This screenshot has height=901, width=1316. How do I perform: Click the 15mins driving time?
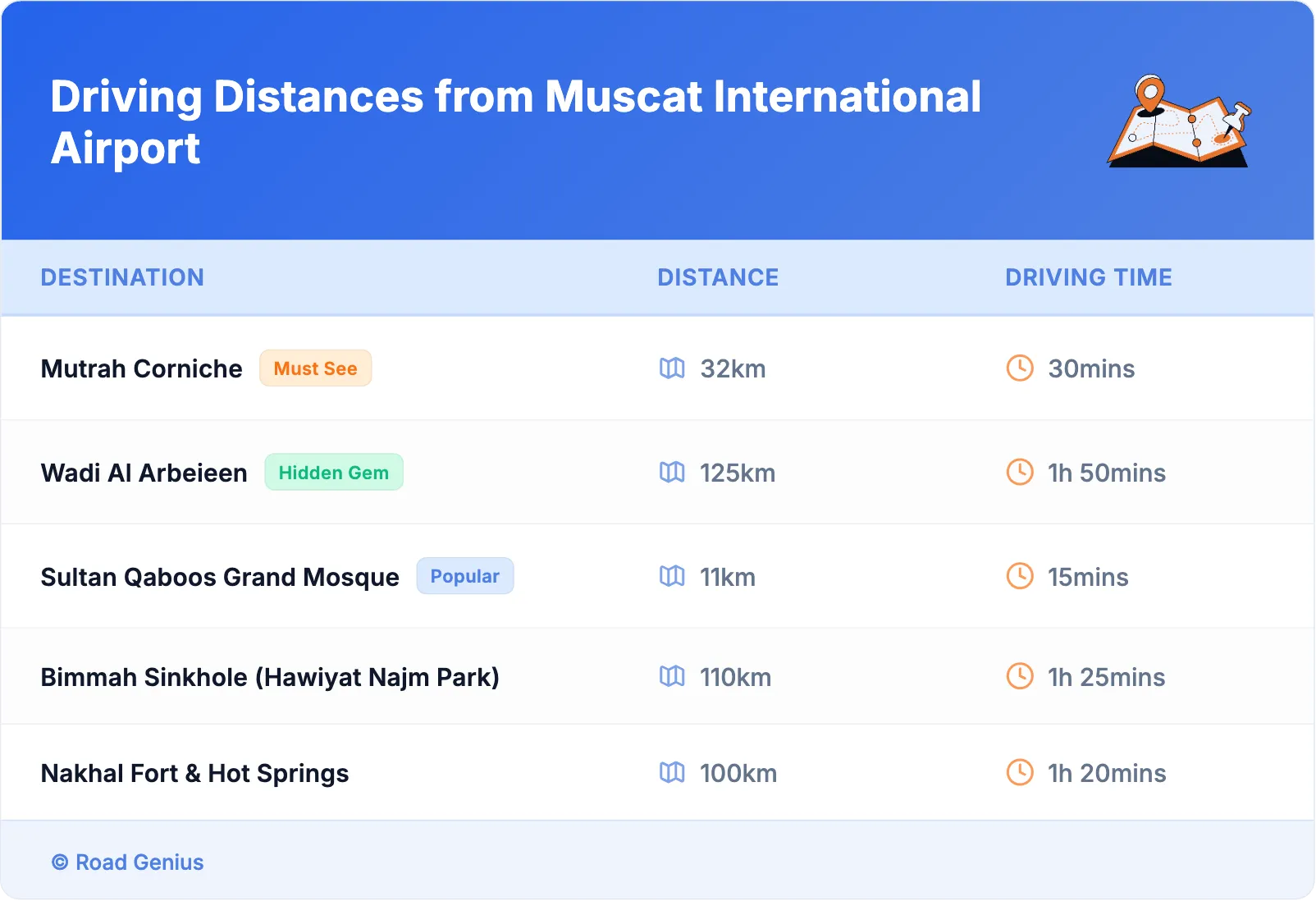click(x=1088, y=578)
